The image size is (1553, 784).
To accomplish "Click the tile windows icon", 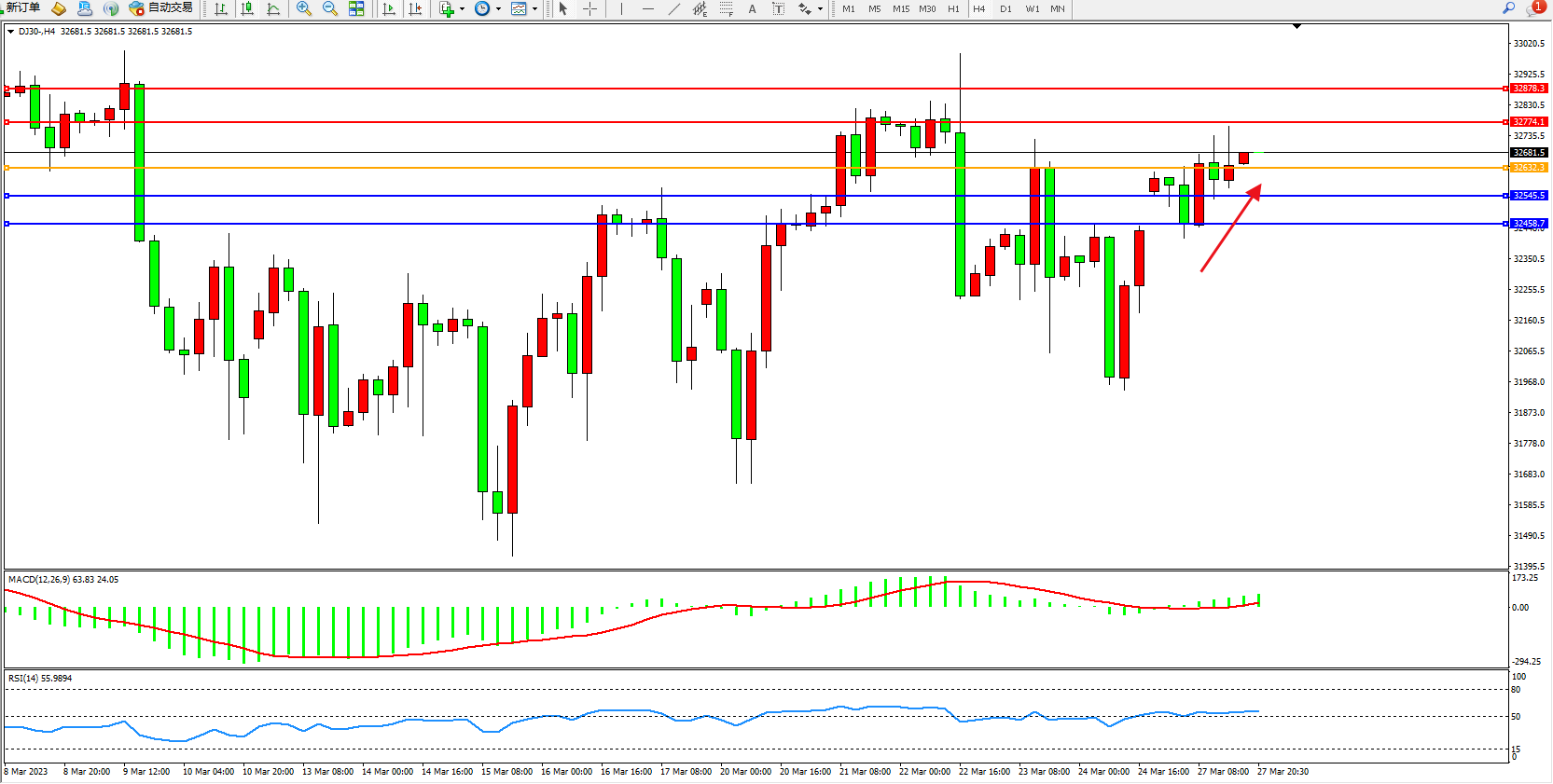I will pyautogui.click(x=356, y=8).
